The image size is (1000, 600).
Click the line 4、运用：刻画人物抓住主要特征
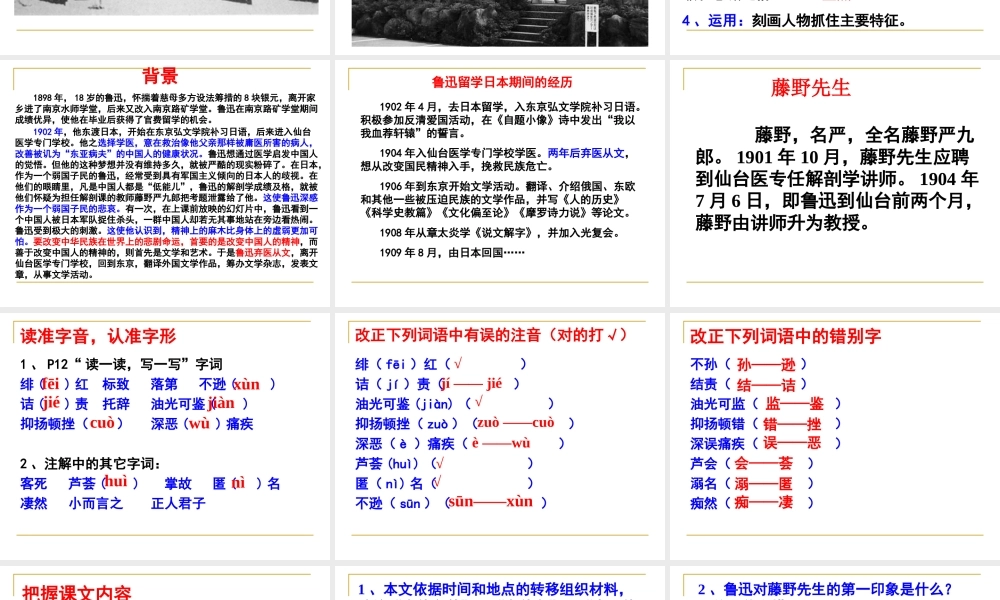click(795, 20)
